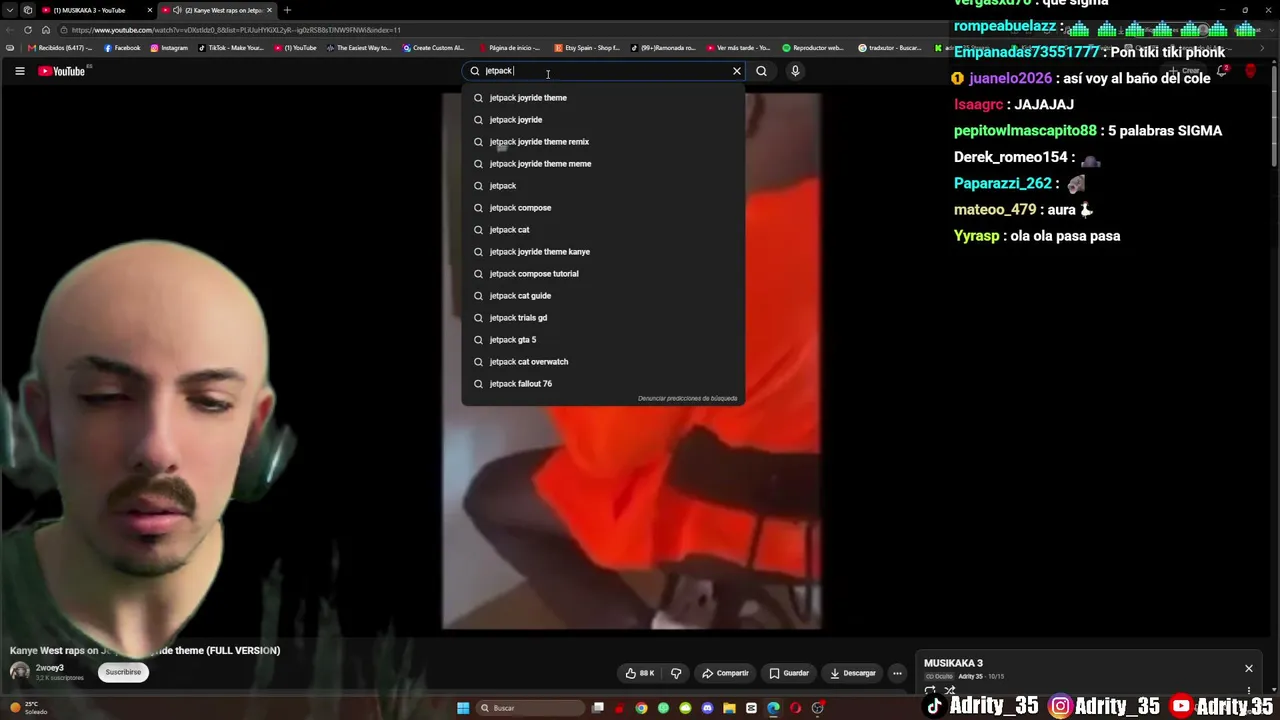Screen dimensions: 1280x720
Task: Open the 2woey3 channel name
Action: click(50, 668)
